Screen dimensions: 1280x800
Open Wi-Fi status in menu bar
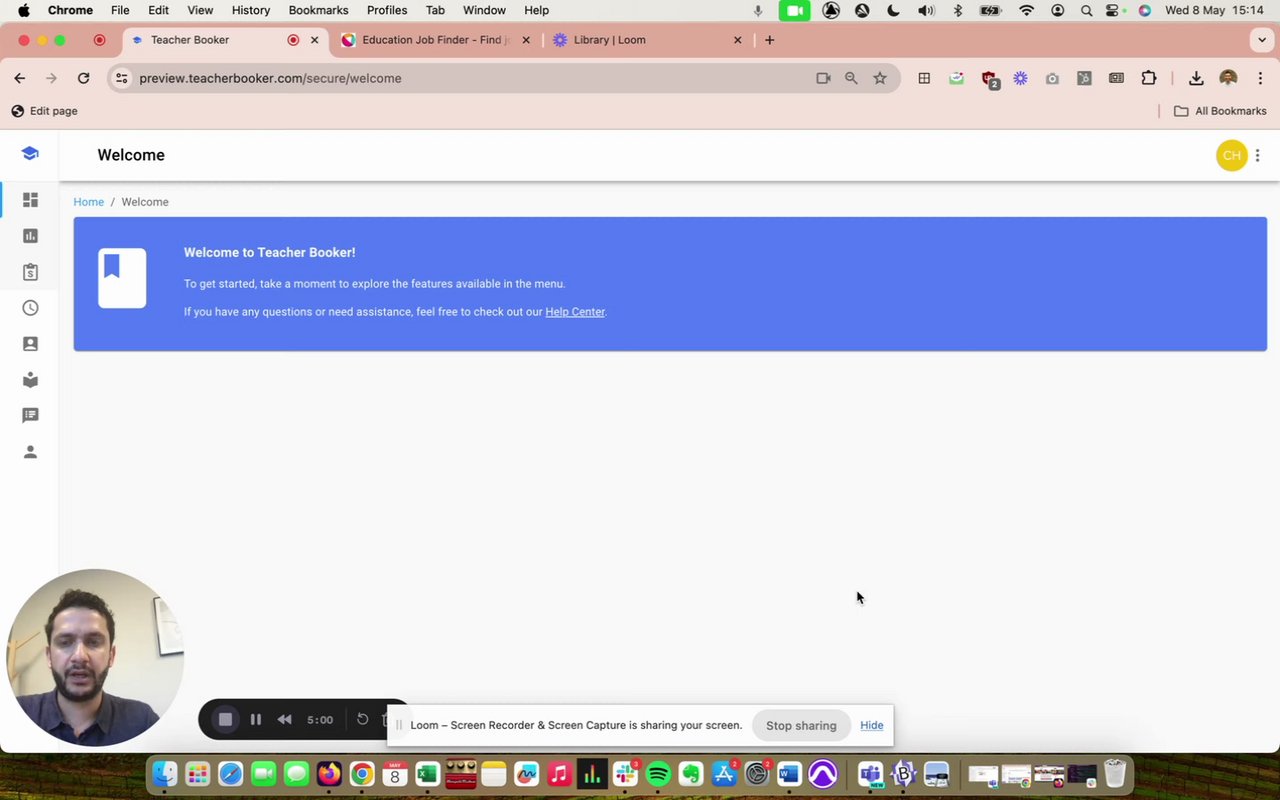1026,10
